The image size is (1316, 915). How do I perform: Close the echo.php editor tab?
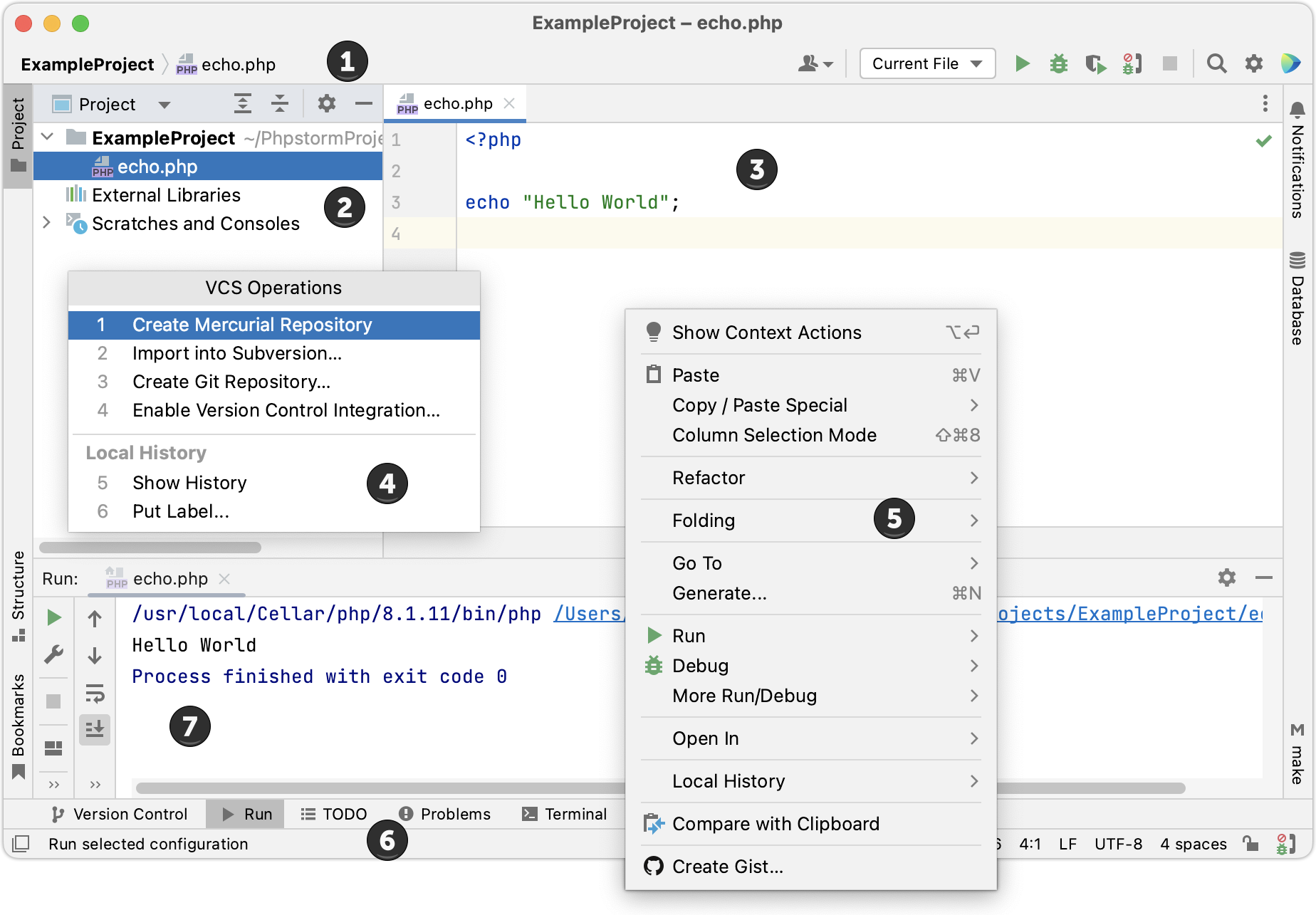click(509, 103)
